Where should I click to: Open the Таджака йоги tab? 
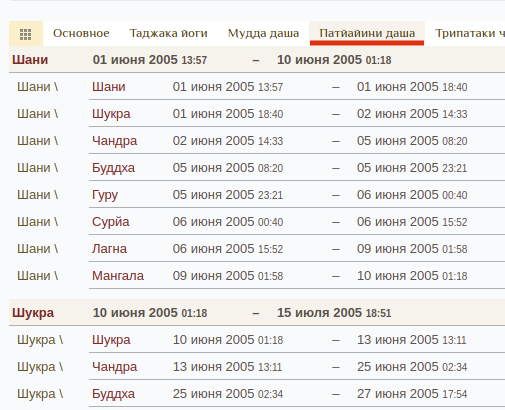pos(168,33)
